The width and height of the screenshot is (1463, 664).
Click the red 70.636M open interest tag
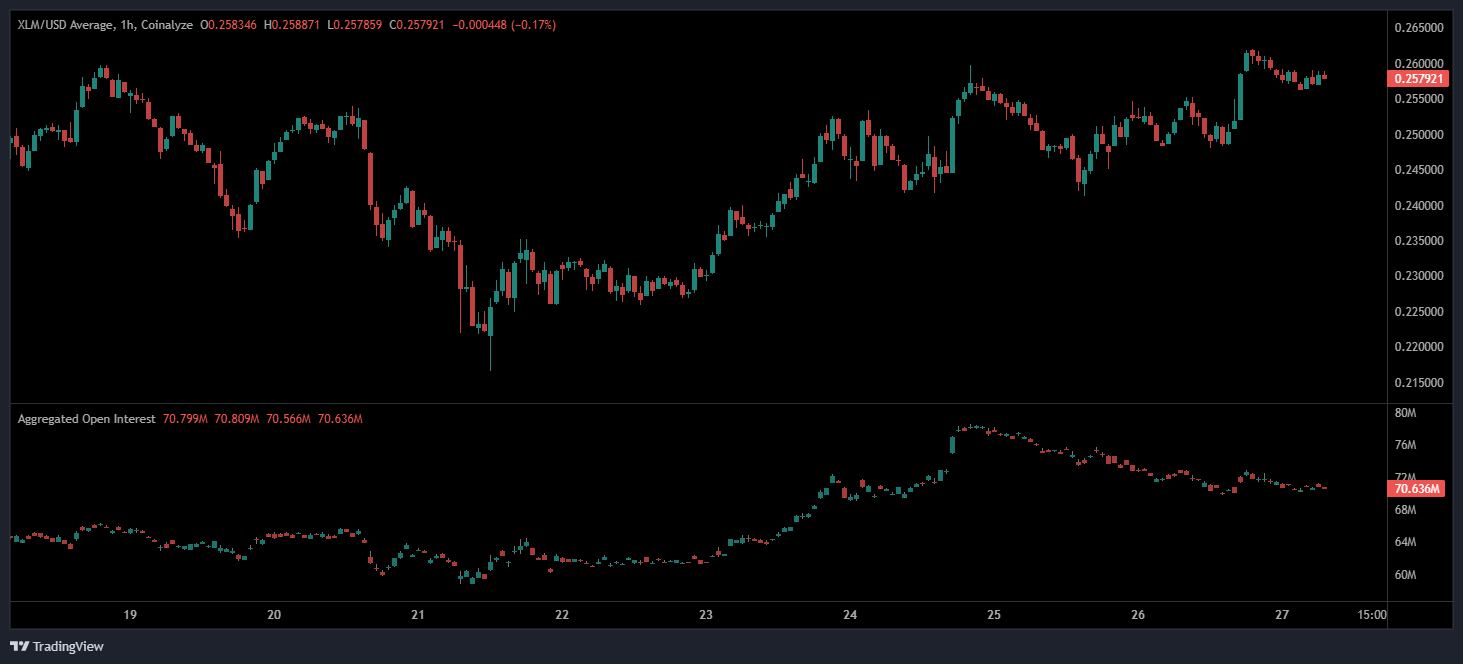1415,489
